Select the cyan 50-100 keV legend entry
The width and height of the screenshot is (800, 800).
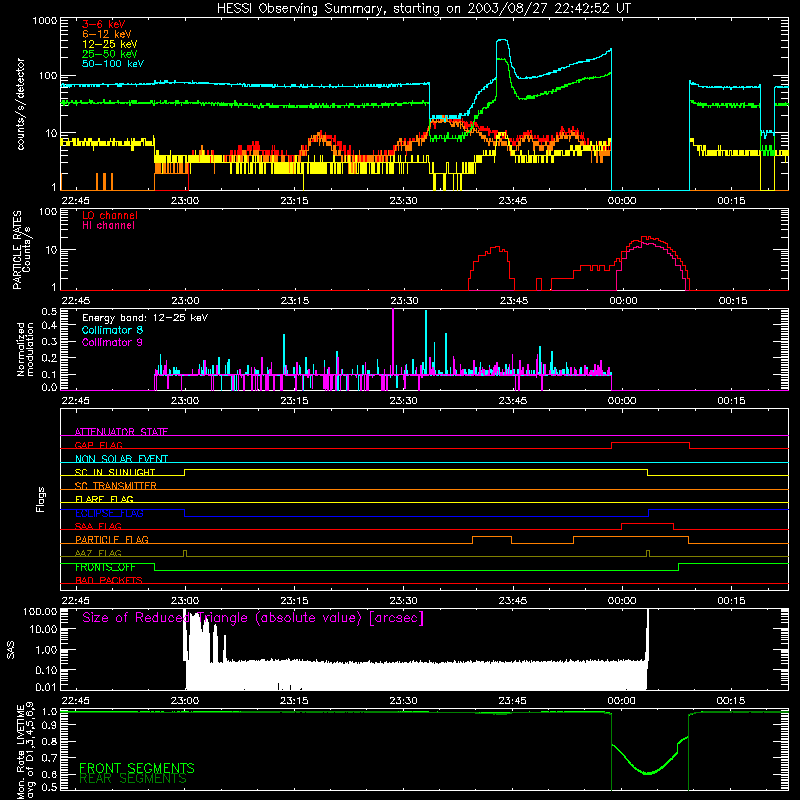coord(112,64)
